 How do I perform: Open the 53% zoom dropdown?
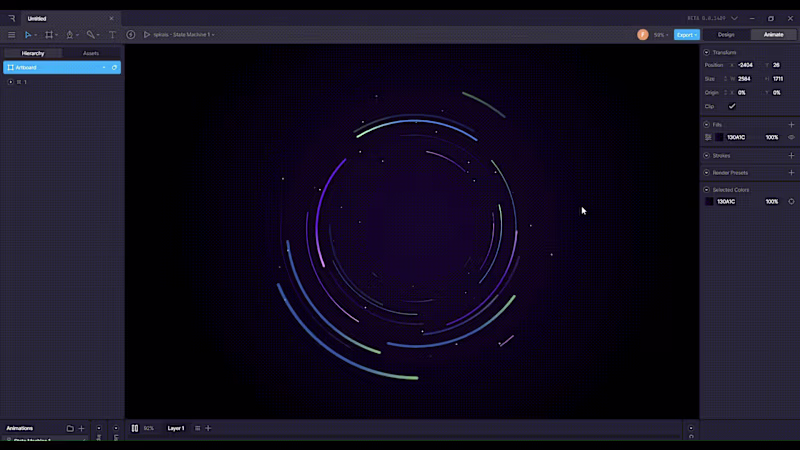point(661,35)
